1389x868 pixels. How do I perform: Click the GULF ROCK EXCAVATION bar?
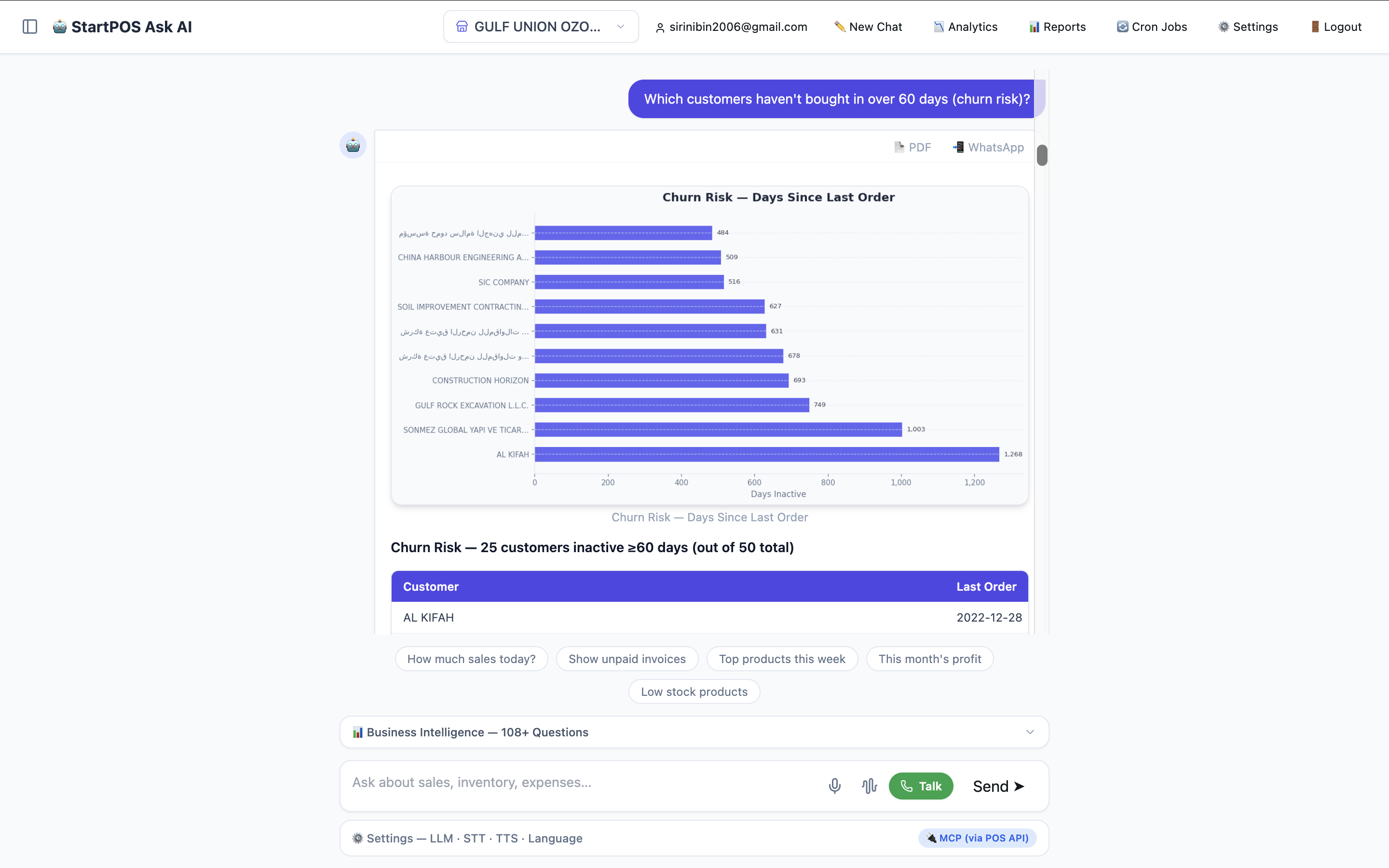coord(671,405)
